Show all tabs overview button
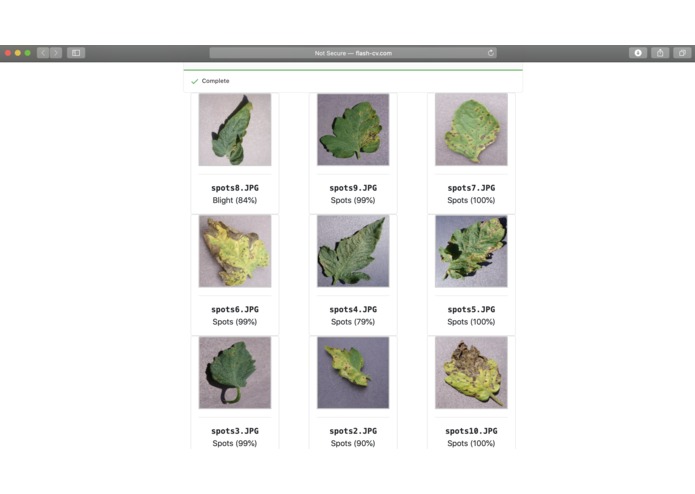This screenshot has width=695, height=494. coord(682,53)
